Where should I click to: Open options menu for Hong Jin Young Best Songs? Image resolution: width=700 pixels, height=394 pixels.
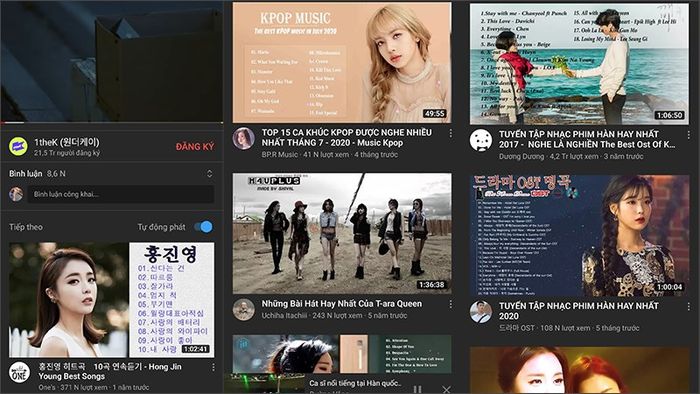(213, 367)
